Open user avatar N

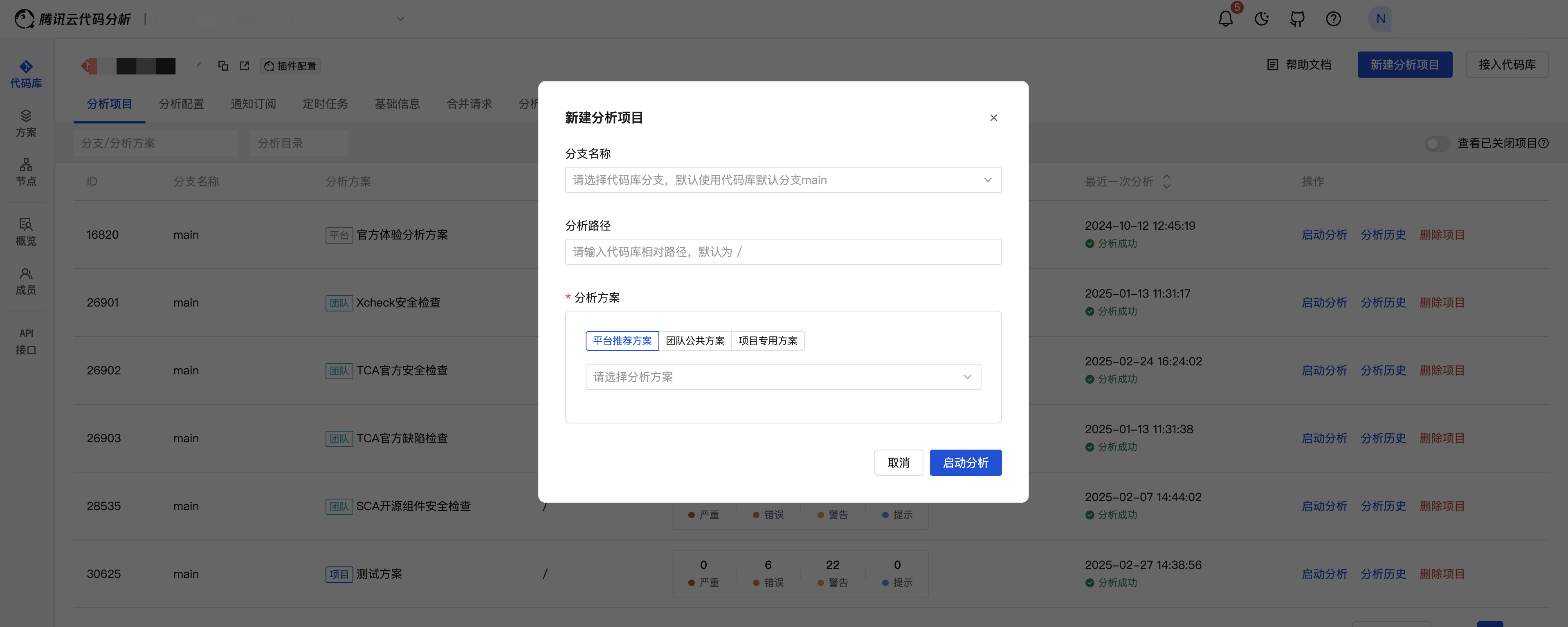[x=1380, y=19]
